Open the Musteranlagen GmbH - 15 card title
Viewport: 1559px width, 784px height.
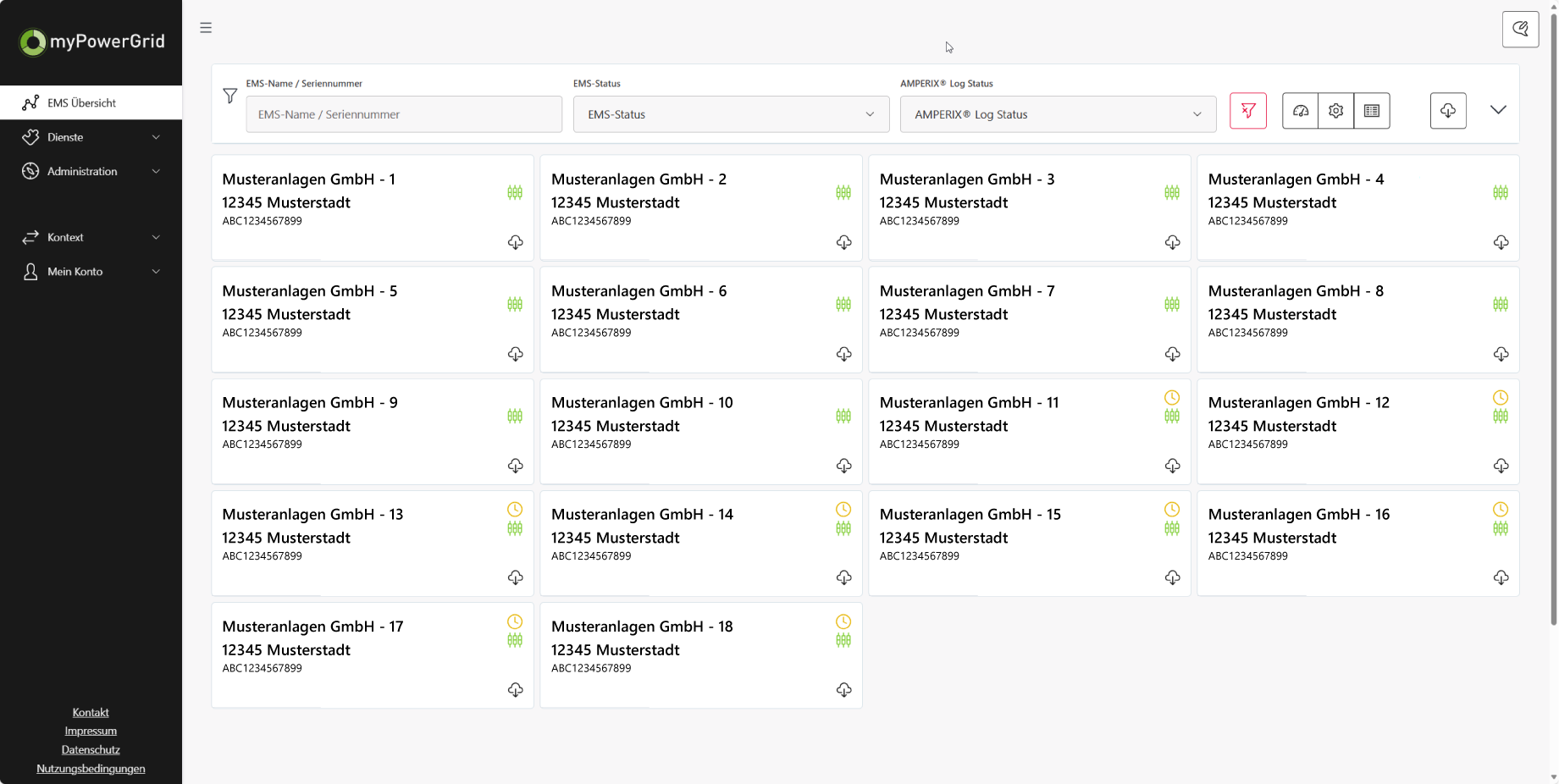[x=970, y=515]
